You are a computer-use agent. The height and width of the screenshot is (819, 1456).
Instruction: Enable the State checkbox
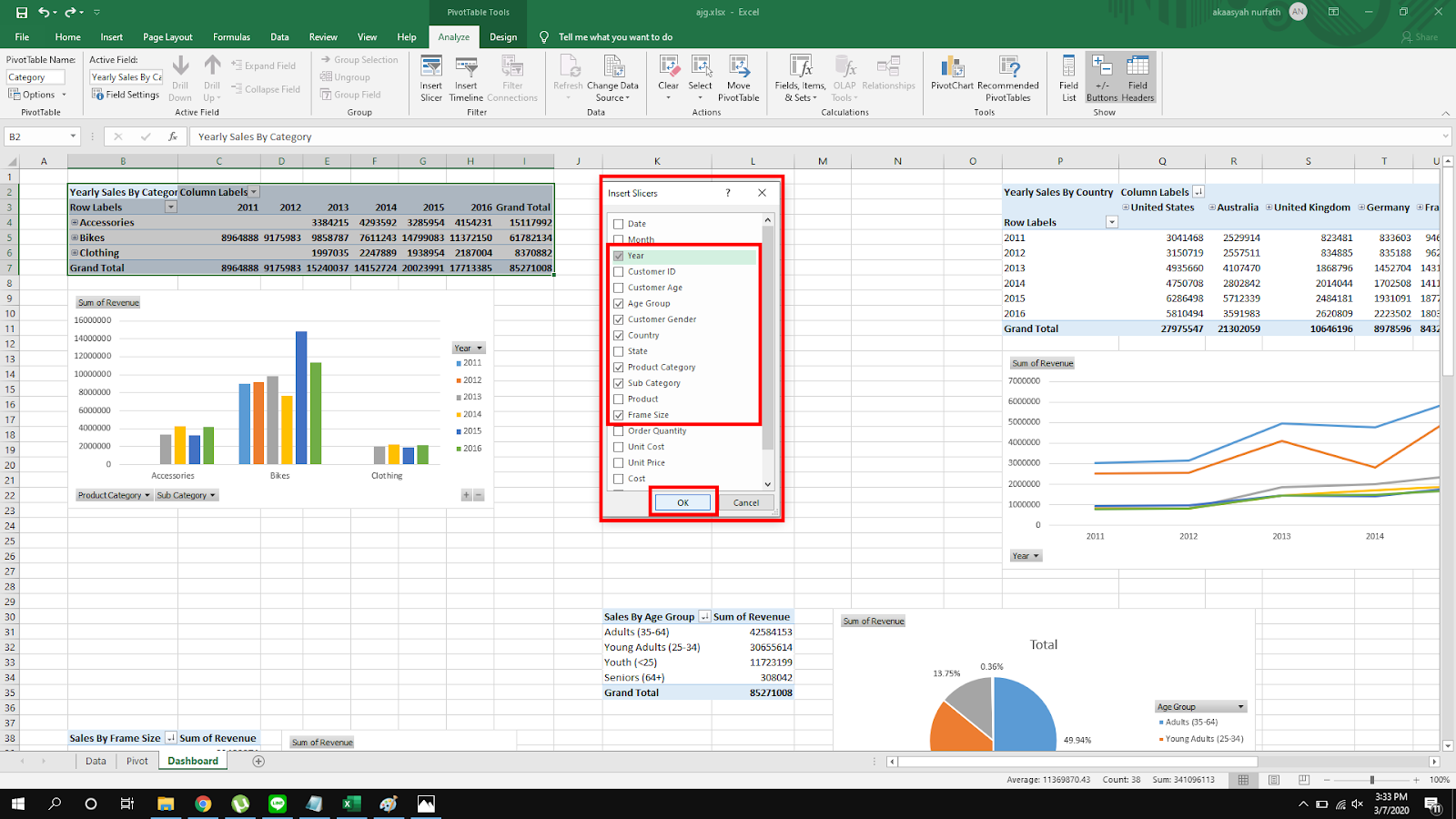pos(619,351)
